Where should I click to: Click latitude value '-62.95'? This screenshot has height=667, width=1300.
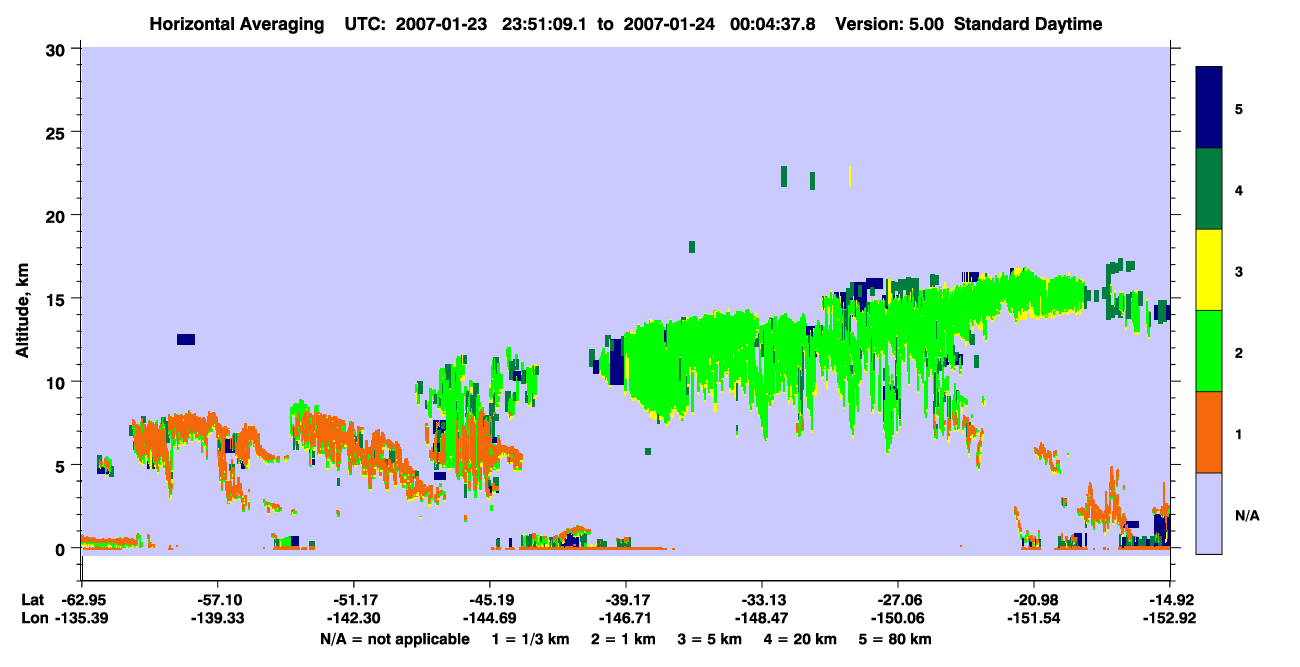[x=82, y=599]
